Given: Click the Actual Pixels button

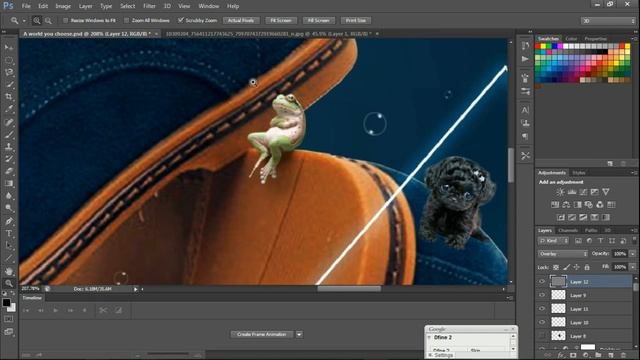Looking at the screenshot, I should click(241, 20).
